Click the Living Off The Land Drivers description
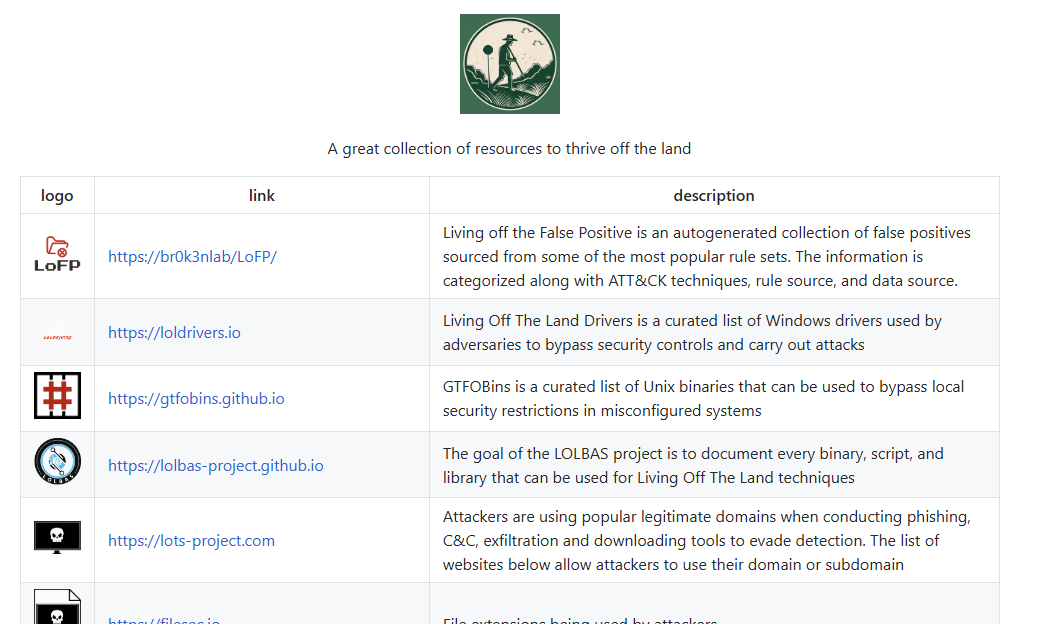The width and height of the screenshot is (1040, 624). [692, 332]
